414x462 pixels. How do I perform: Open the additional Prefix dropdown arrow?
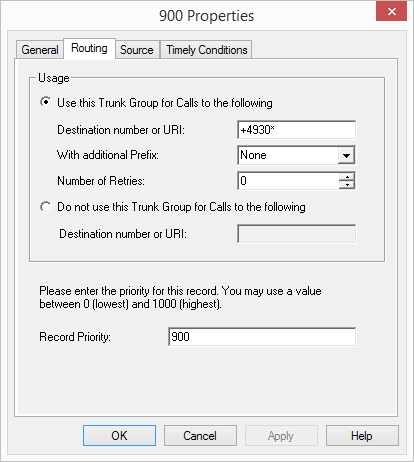pyautogui.click(x=346, y=155)
